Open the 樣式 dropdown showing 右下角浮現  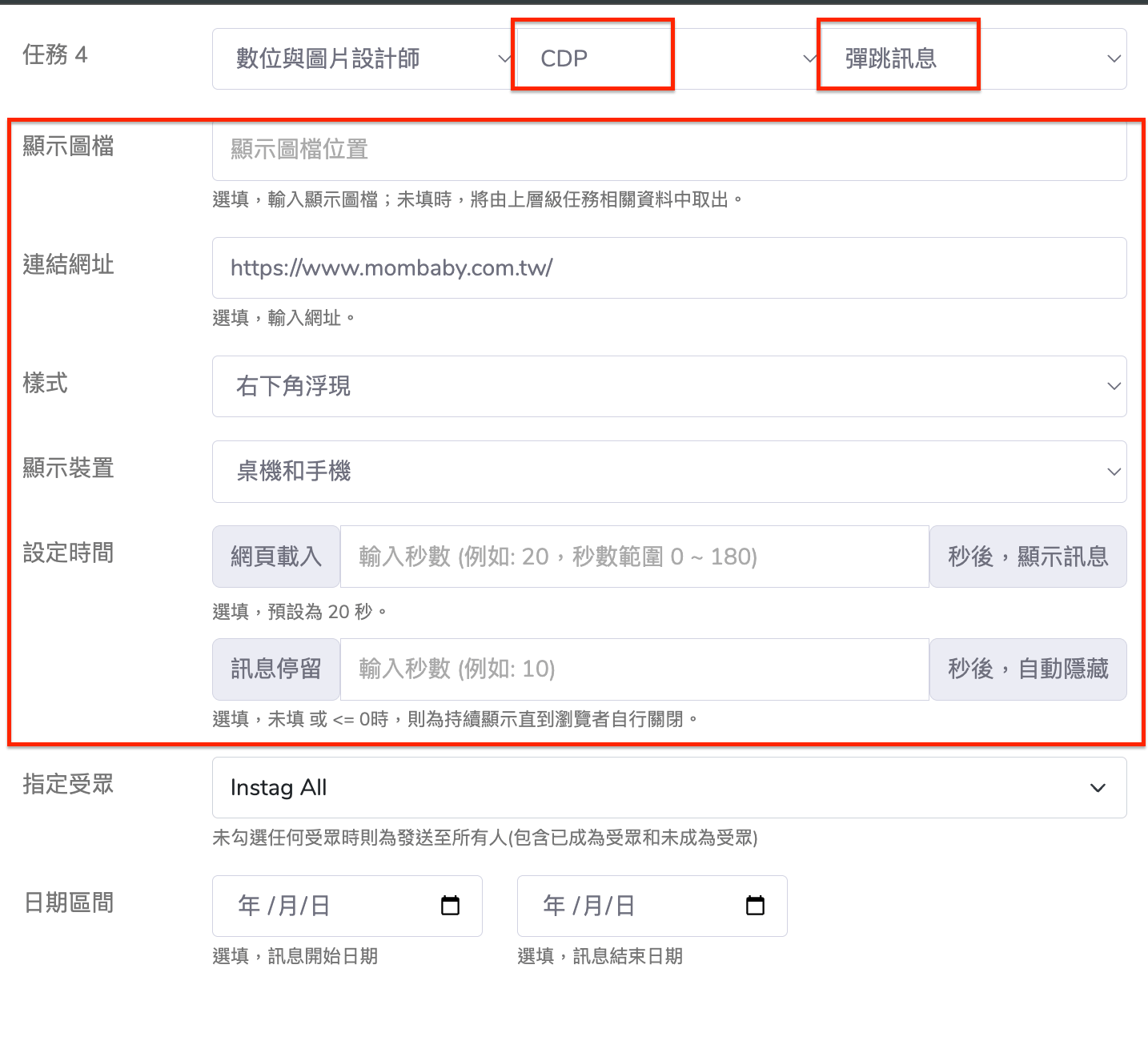pos(668,387)
